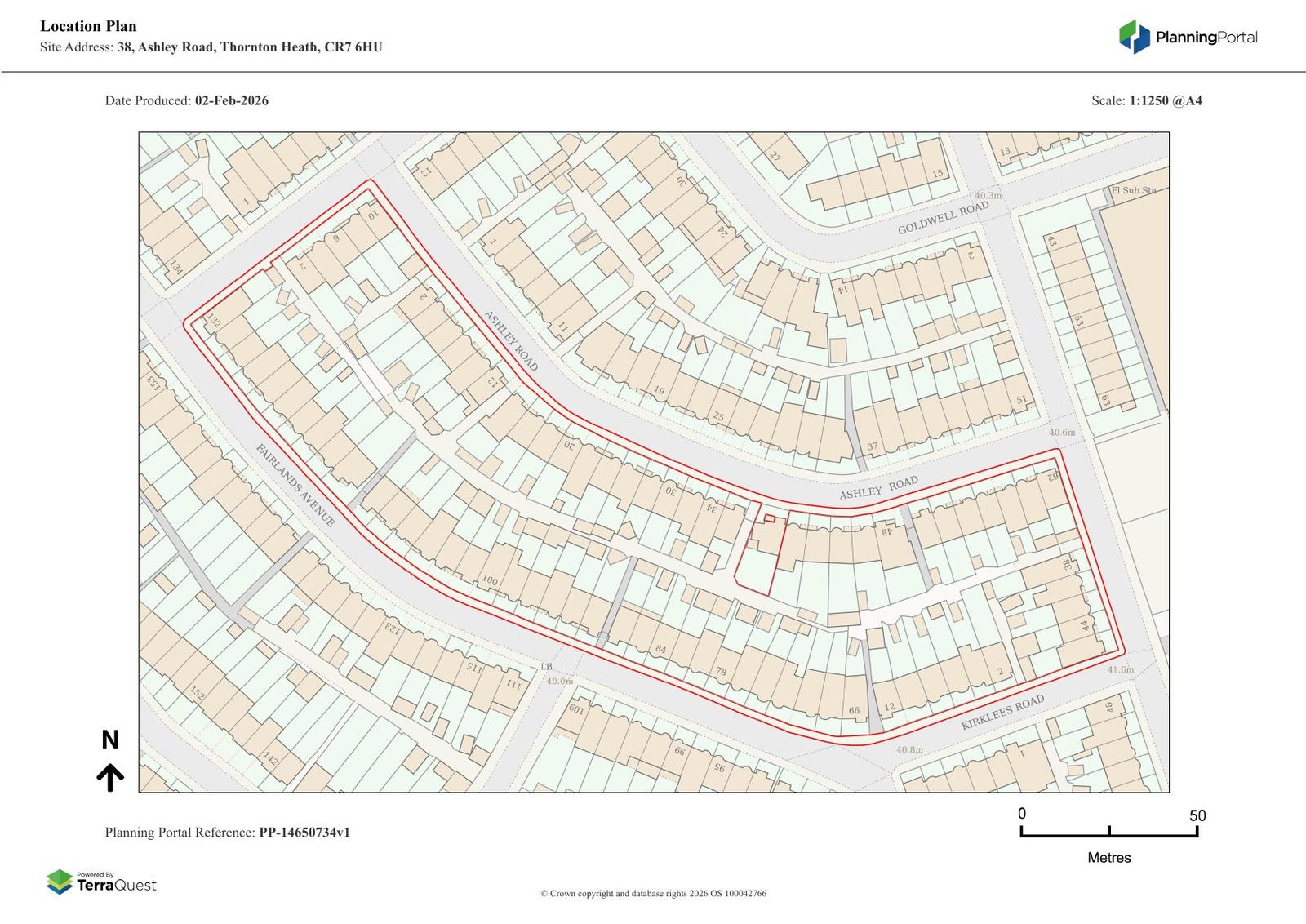Click house number 100 on the map
Image resolution: width=1306 pixels, height=924 pixels.
[490, 580]
